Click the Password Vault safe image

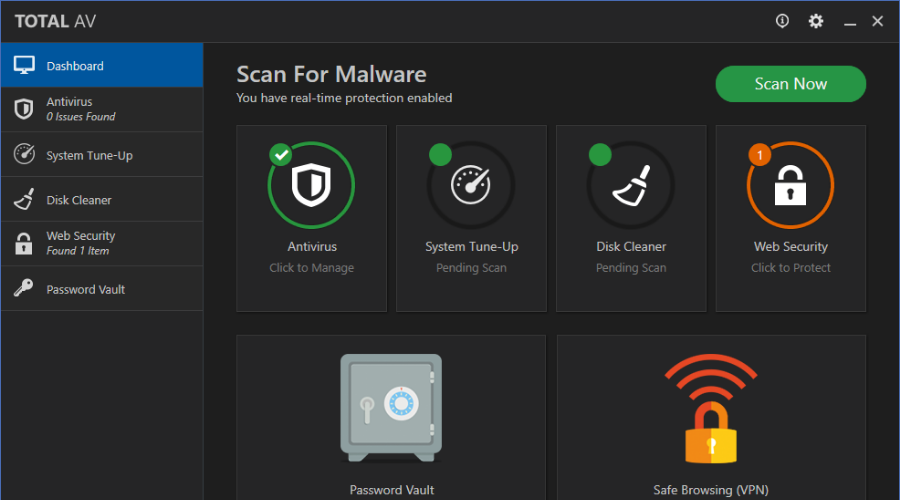click(x=391, y=408)
